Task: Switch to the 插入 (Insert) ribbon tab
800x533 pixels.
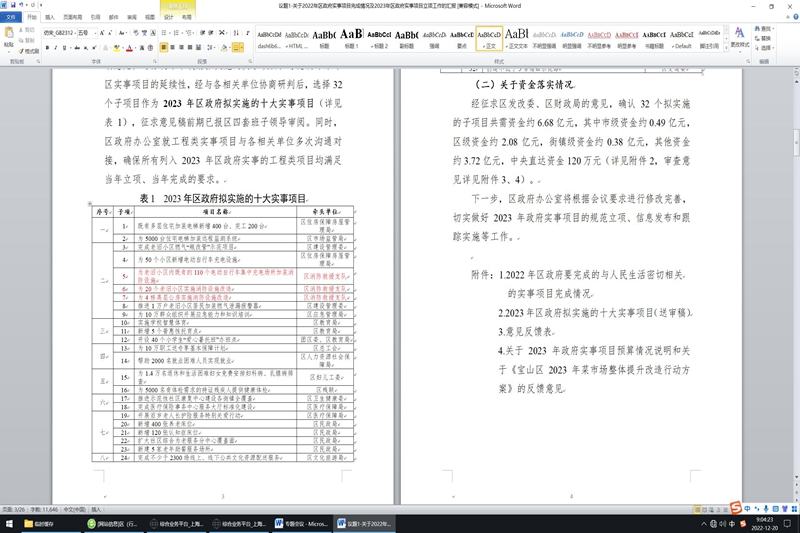Action: tap(49, 17)
